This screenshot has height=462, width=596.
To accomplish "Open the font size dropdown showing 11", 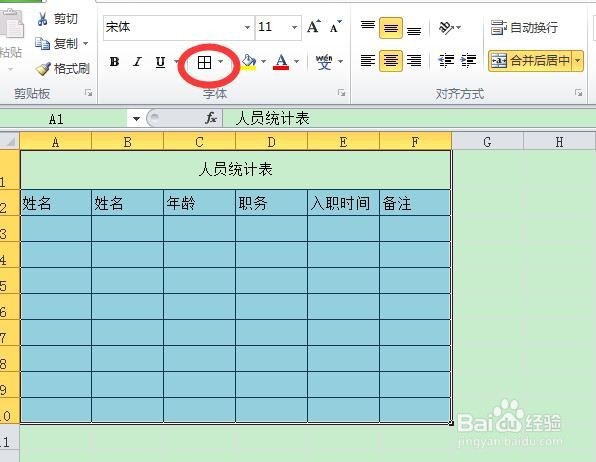I will click(294, 27).
